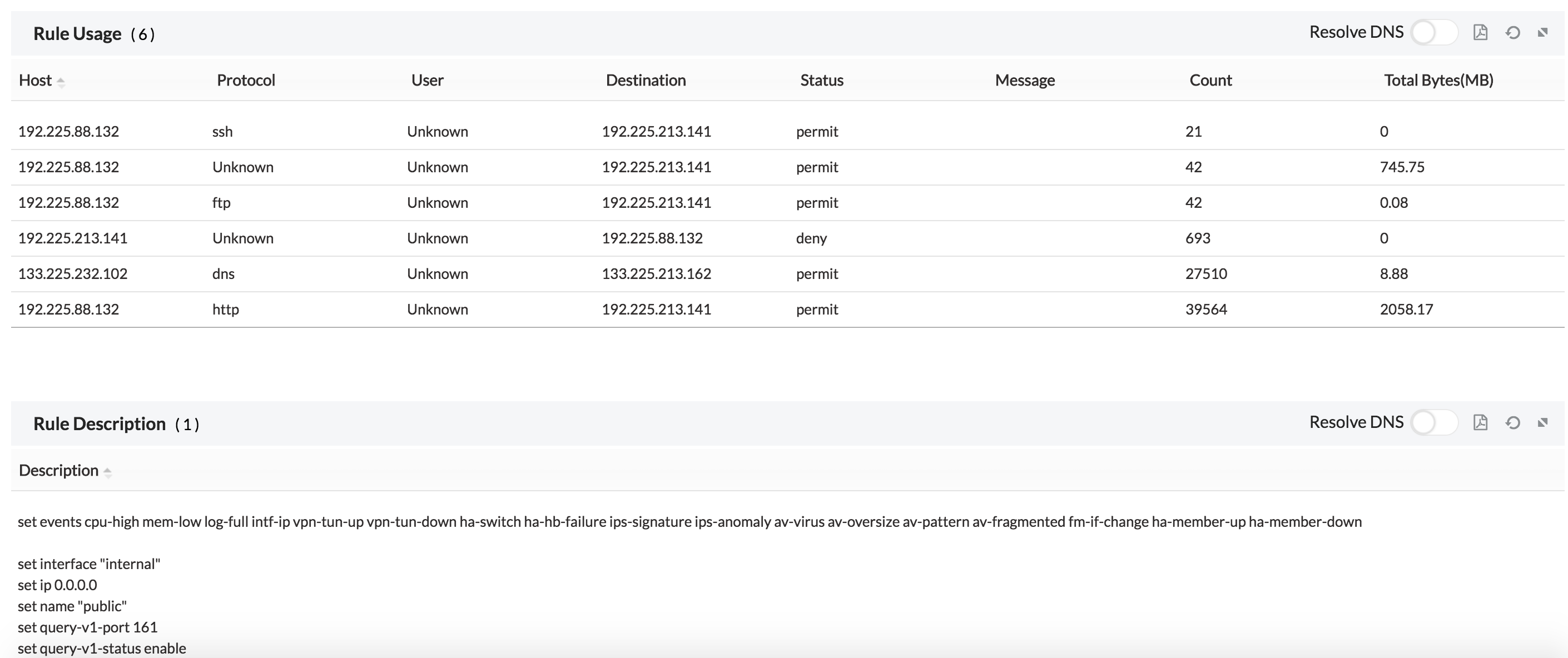The width and height of the screenshot is (1568, 658).
Task: Click the Count column header
Action: coord(1210,80)
